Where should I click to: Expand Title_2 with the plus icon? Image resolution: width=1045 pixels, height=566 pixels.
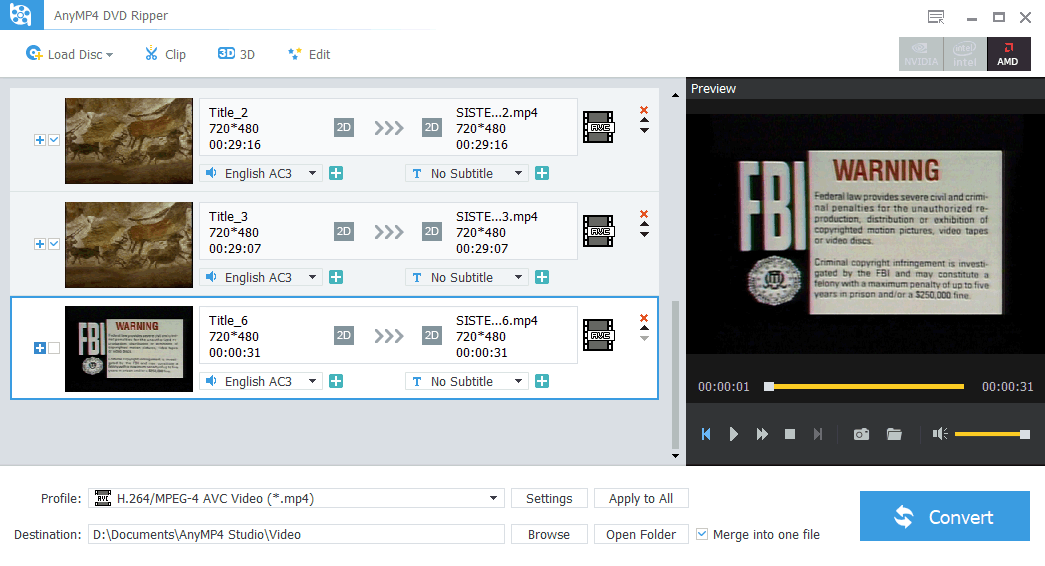pyautogui.click(x=40, y=140)
